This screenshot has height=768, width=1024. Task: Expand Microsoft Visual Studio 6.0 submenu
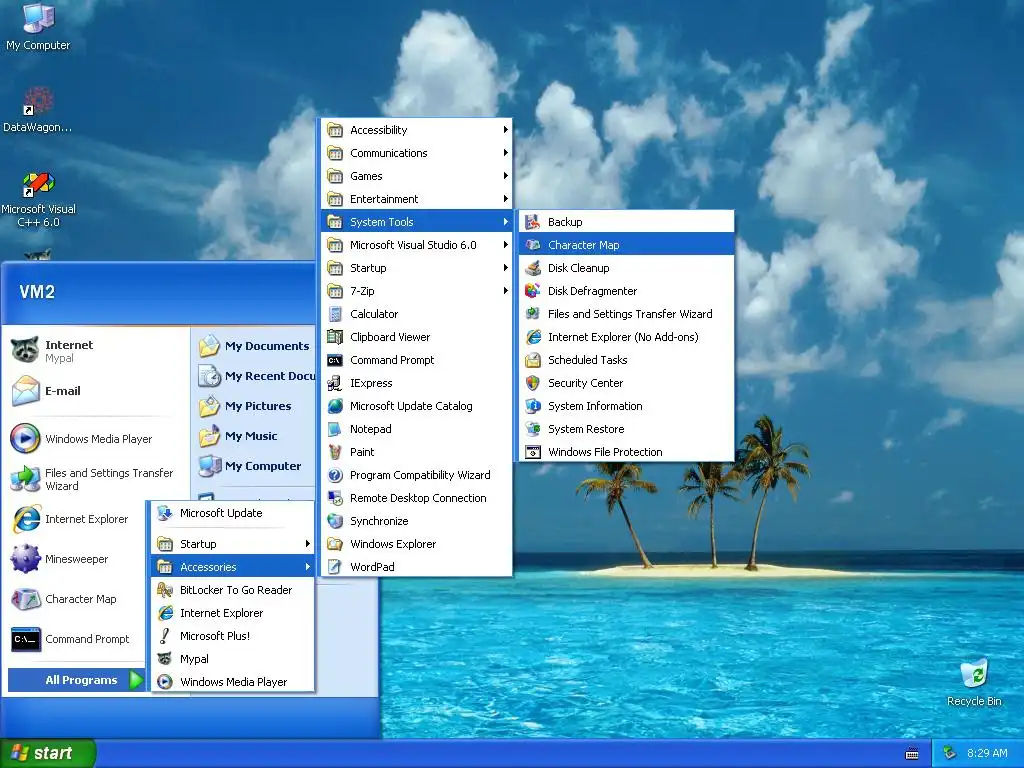click(417, 245)
